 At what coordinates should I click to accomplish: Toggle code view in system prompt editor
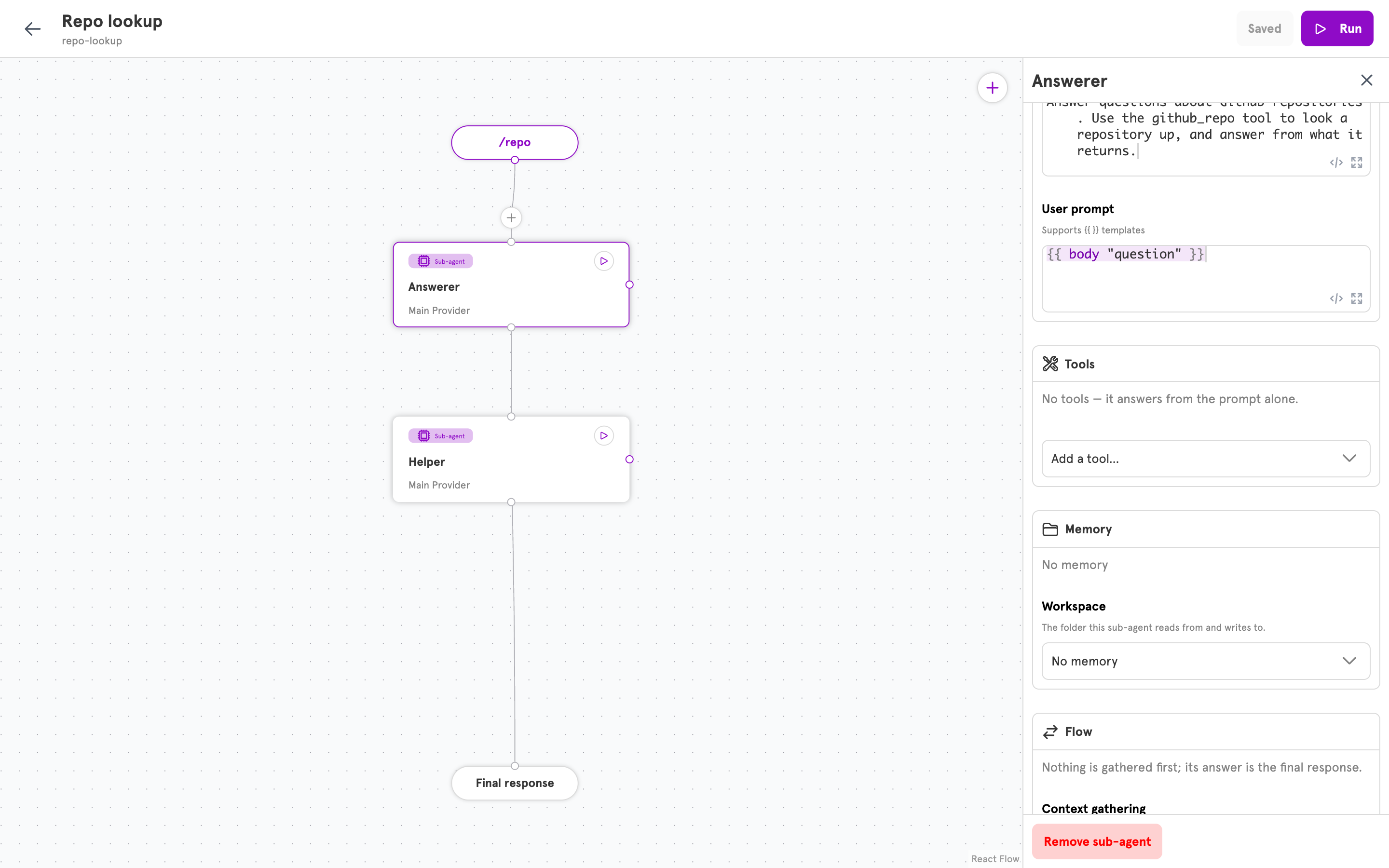(x=1336, y=163)
